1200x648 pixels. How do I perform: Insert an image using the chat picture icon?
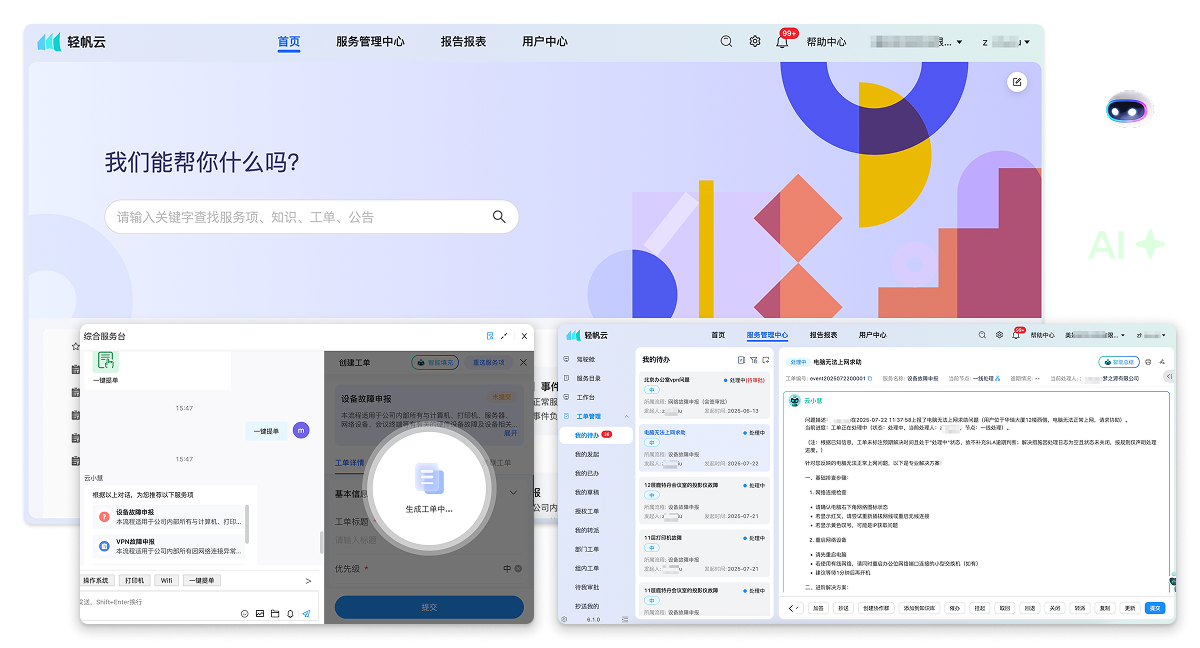click(x=260, y=613)
